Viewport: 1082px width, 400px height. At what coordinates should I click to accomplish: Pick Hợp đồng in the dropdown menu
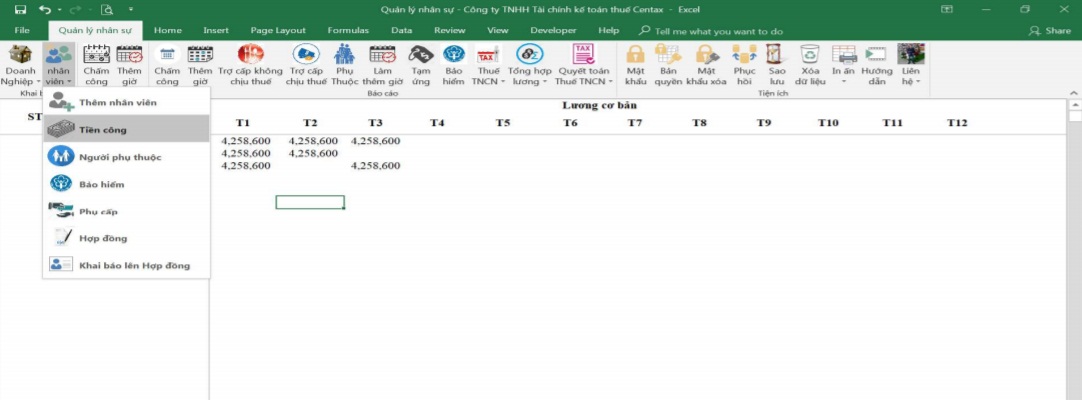102,238
